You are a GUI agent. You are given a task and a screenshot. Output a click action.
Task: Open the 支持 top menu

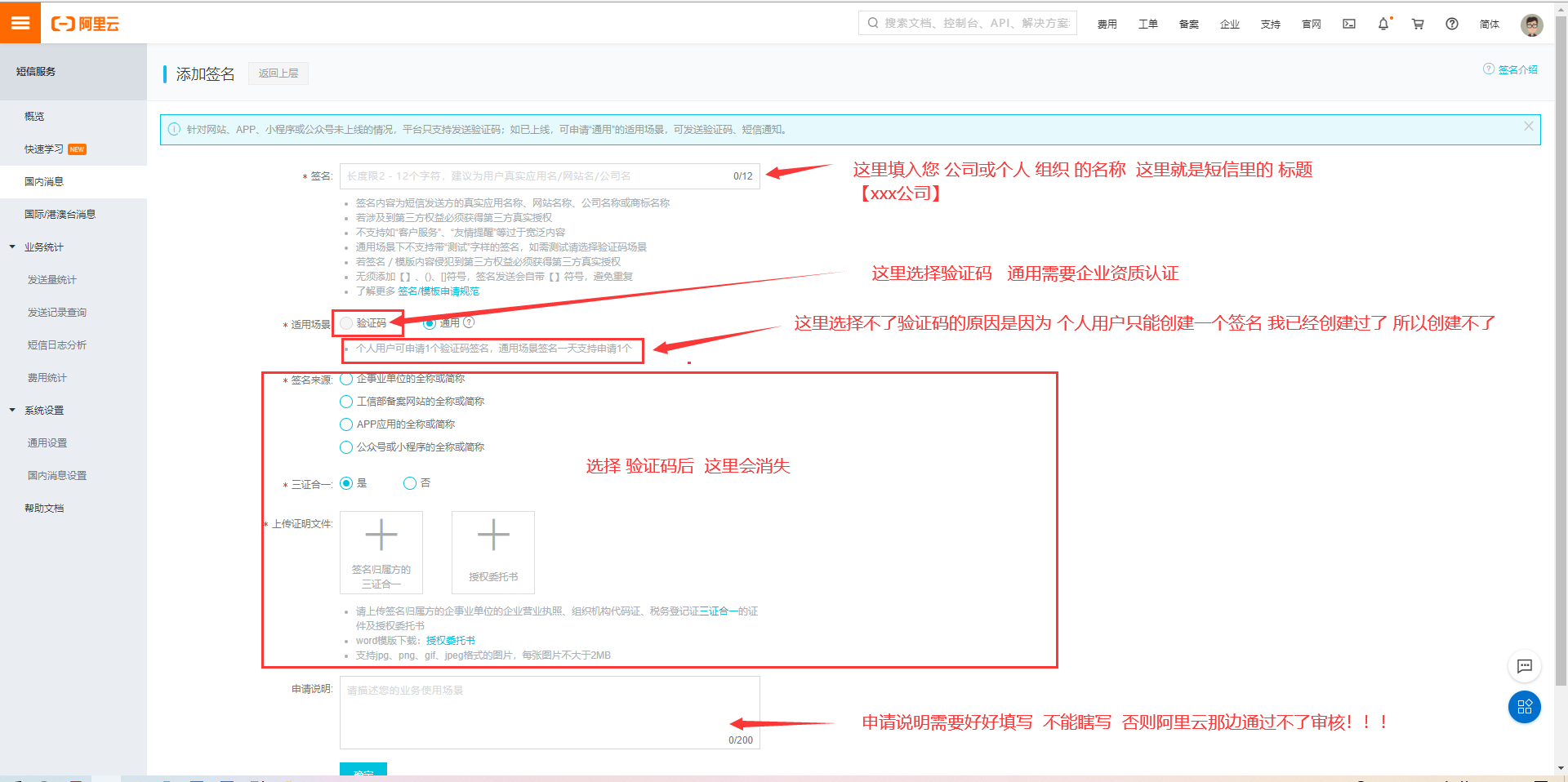coord(1271,24)
